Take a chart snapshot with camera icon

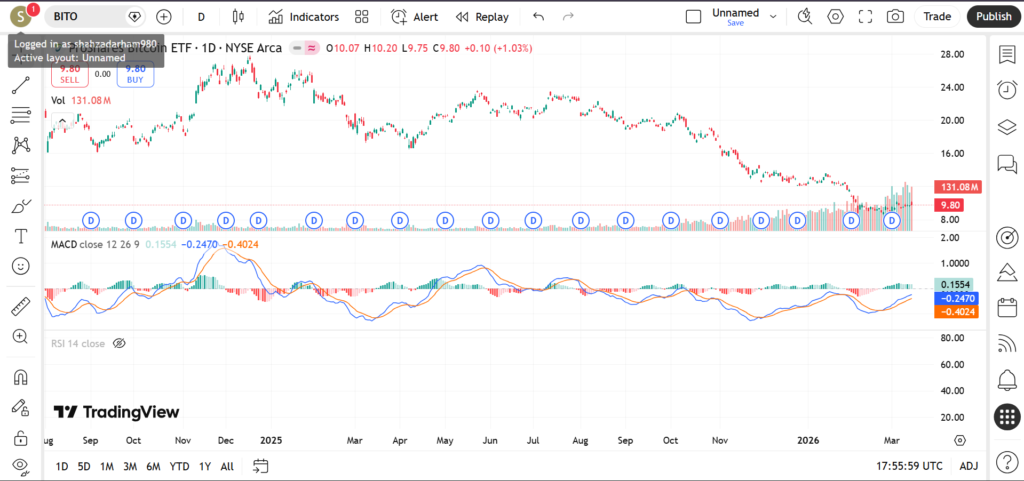tap(896, 17)
